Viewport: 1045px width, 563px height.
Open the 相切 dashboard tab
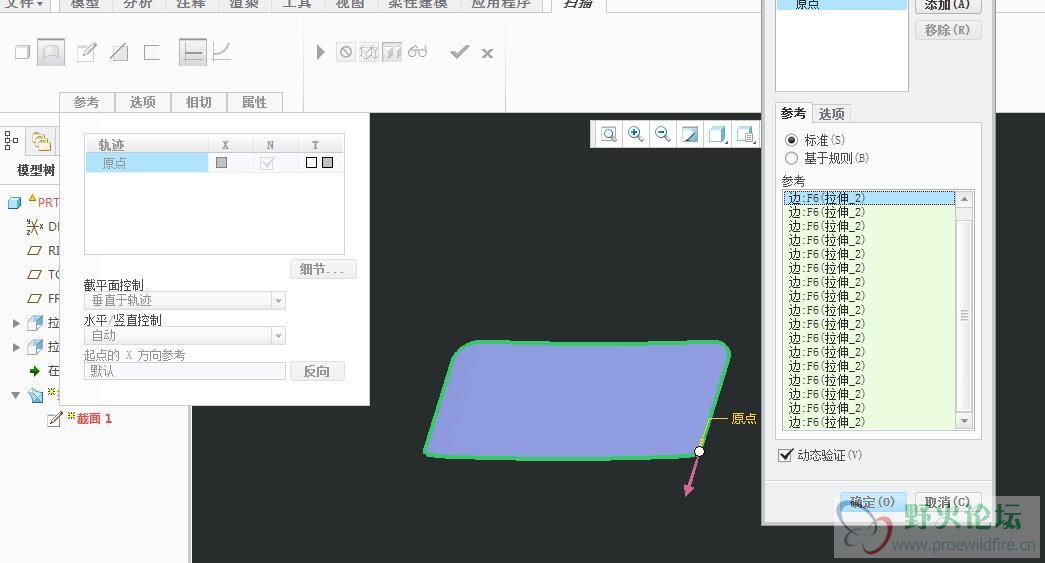click(199, 102)
